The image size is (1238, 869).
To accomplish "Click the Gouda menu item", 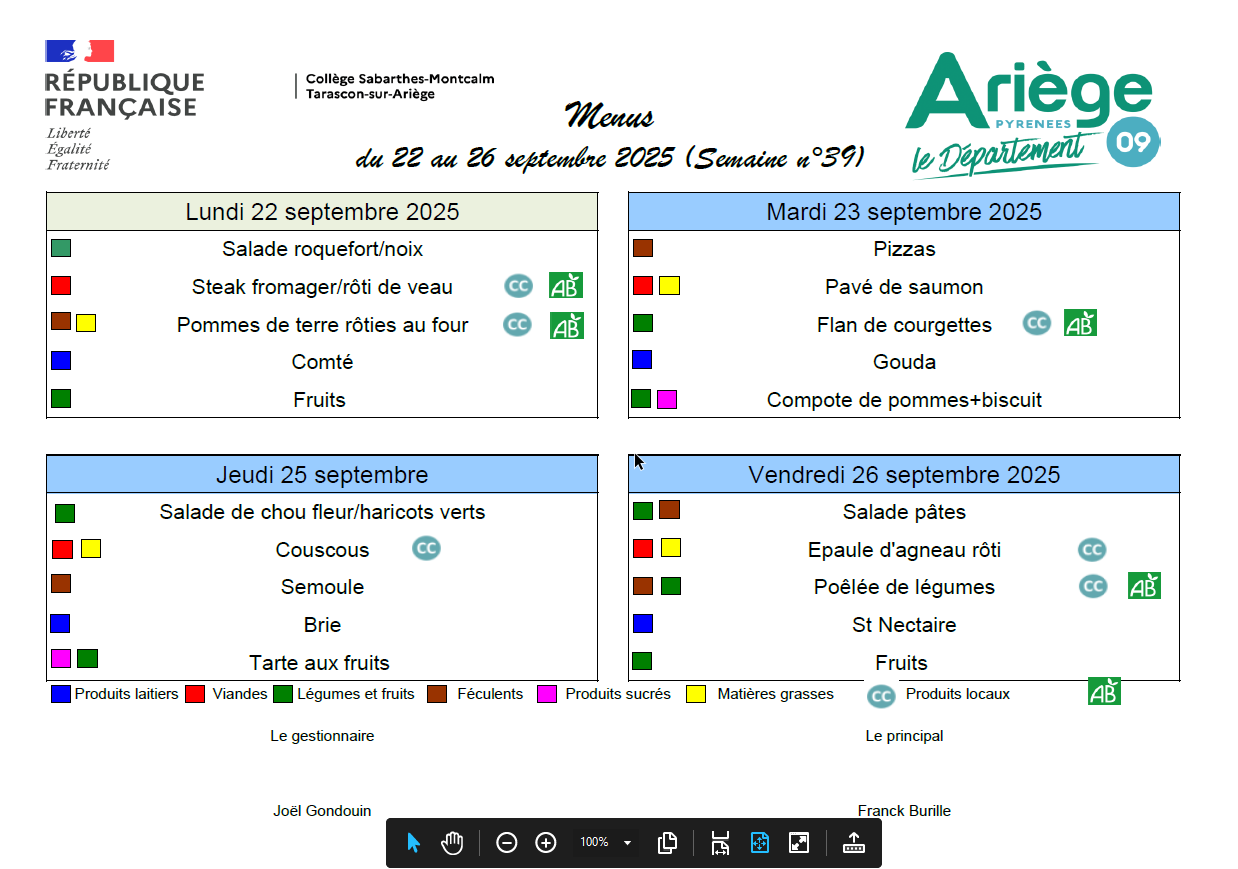I will click(x=904, y=362).
